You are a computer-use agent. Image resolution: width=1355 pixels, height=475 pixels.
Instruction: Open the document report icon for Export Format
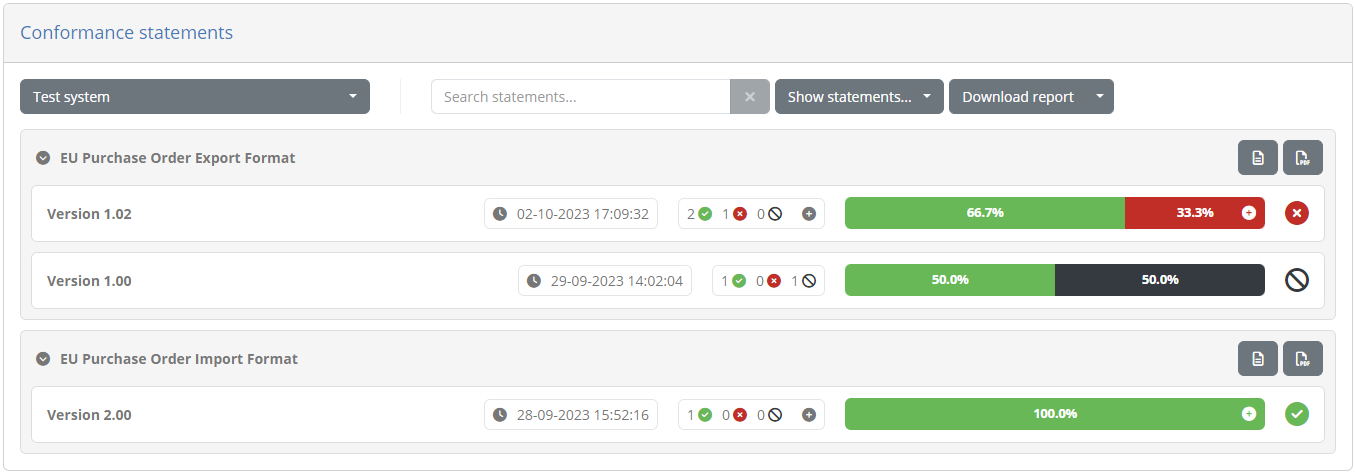(1258, 158)
